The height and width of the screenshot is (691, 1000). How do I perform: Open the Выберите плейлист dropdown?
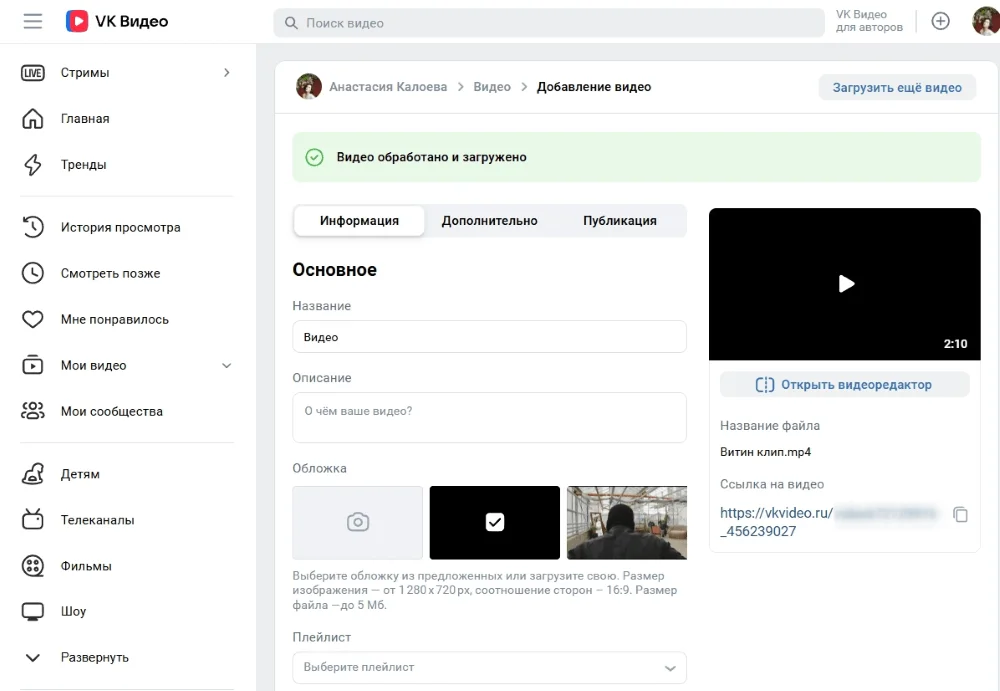pyautogui.click(x=489, y=667)
